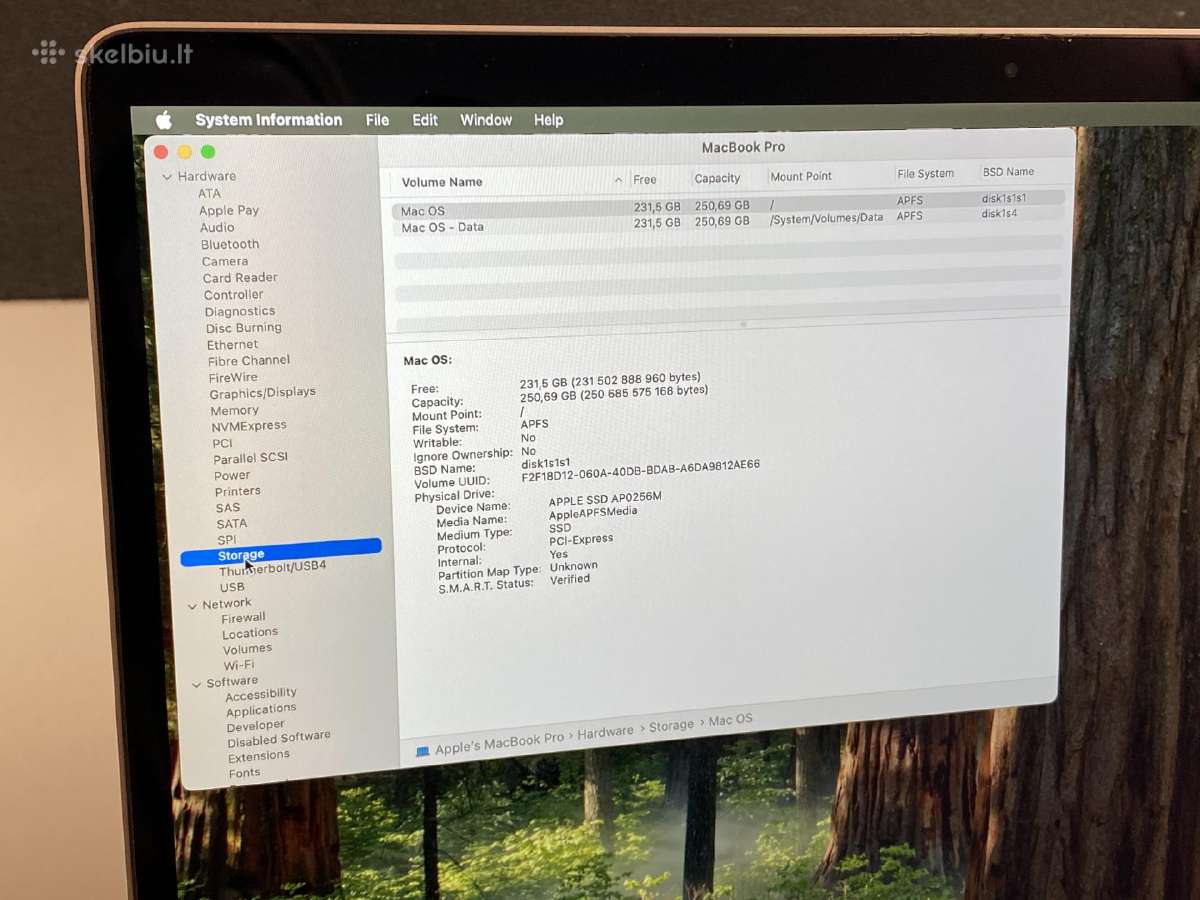This screenshot has height=900, width=1200.
Task: Open the System Information app menu
Action: click(268, 120)
